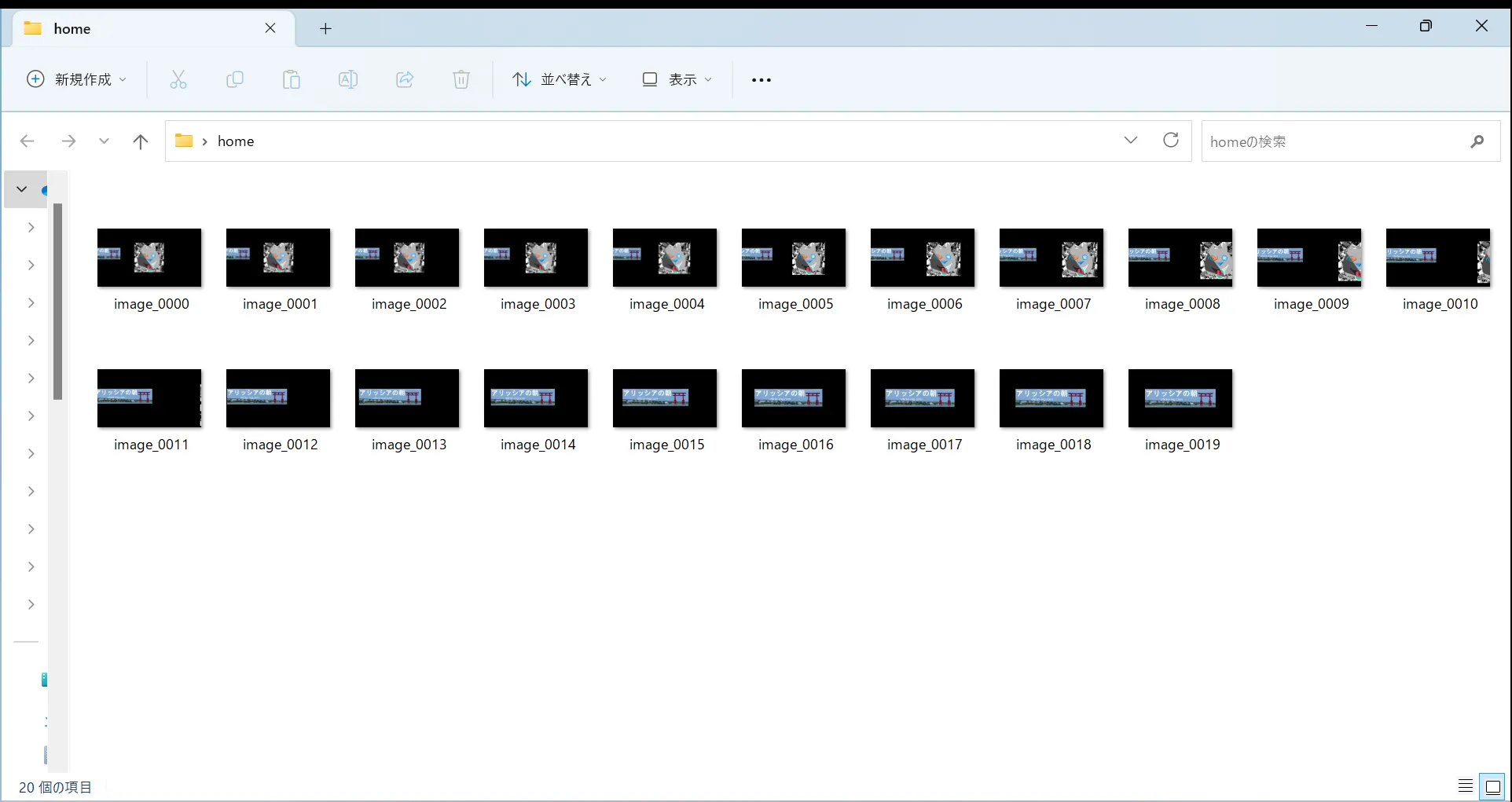Select thumbnail image_0015
The height and width of the screenshot is (802, 1512).
coord(665,398)
